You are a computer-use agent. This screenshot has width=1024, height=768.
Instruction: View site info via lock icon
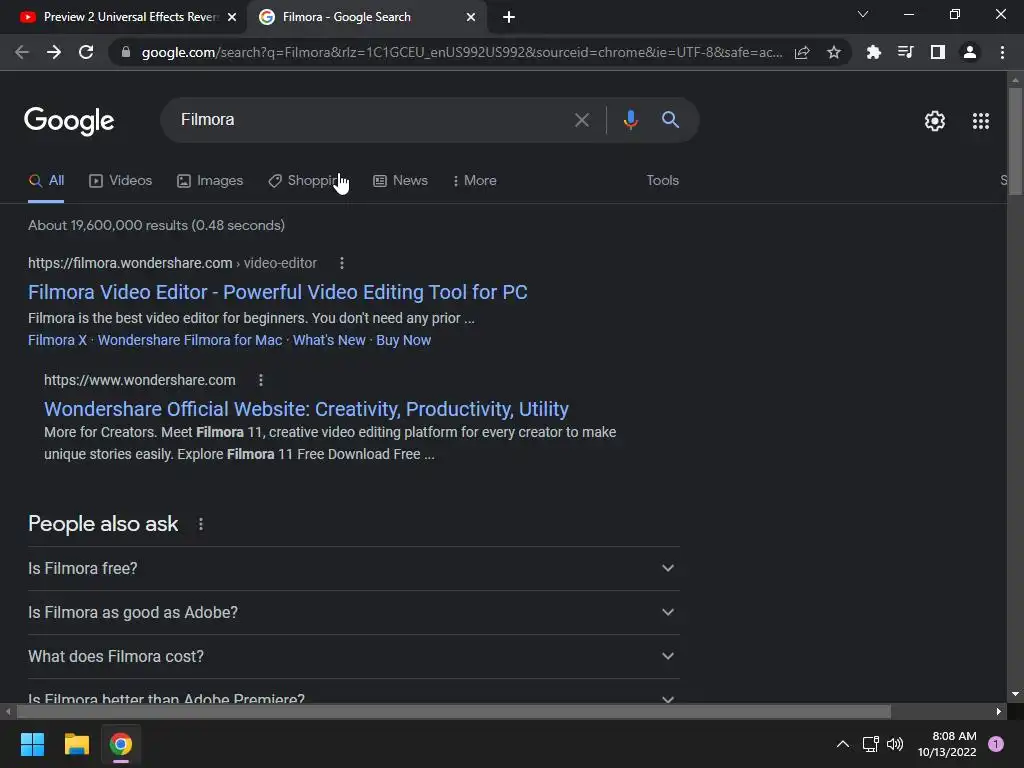tap(125, 52)
